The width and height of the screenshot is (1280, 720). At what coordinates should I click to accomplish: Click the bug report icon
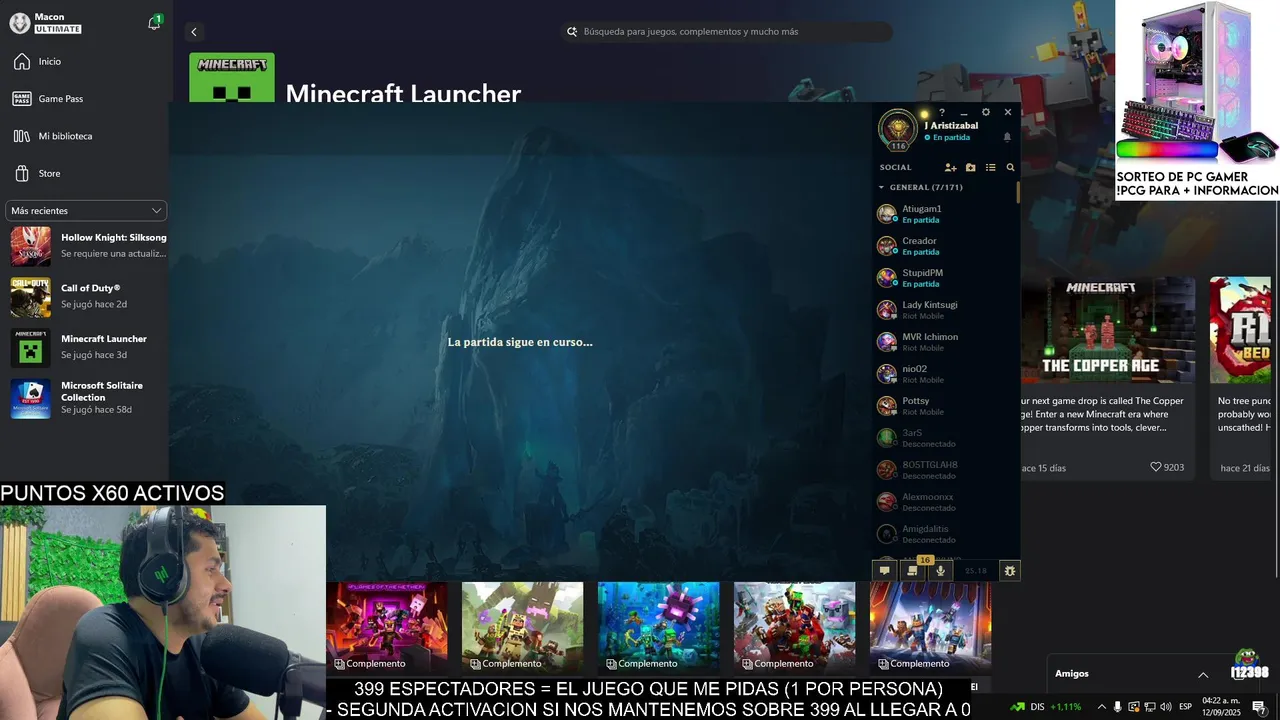(1010, 571)
